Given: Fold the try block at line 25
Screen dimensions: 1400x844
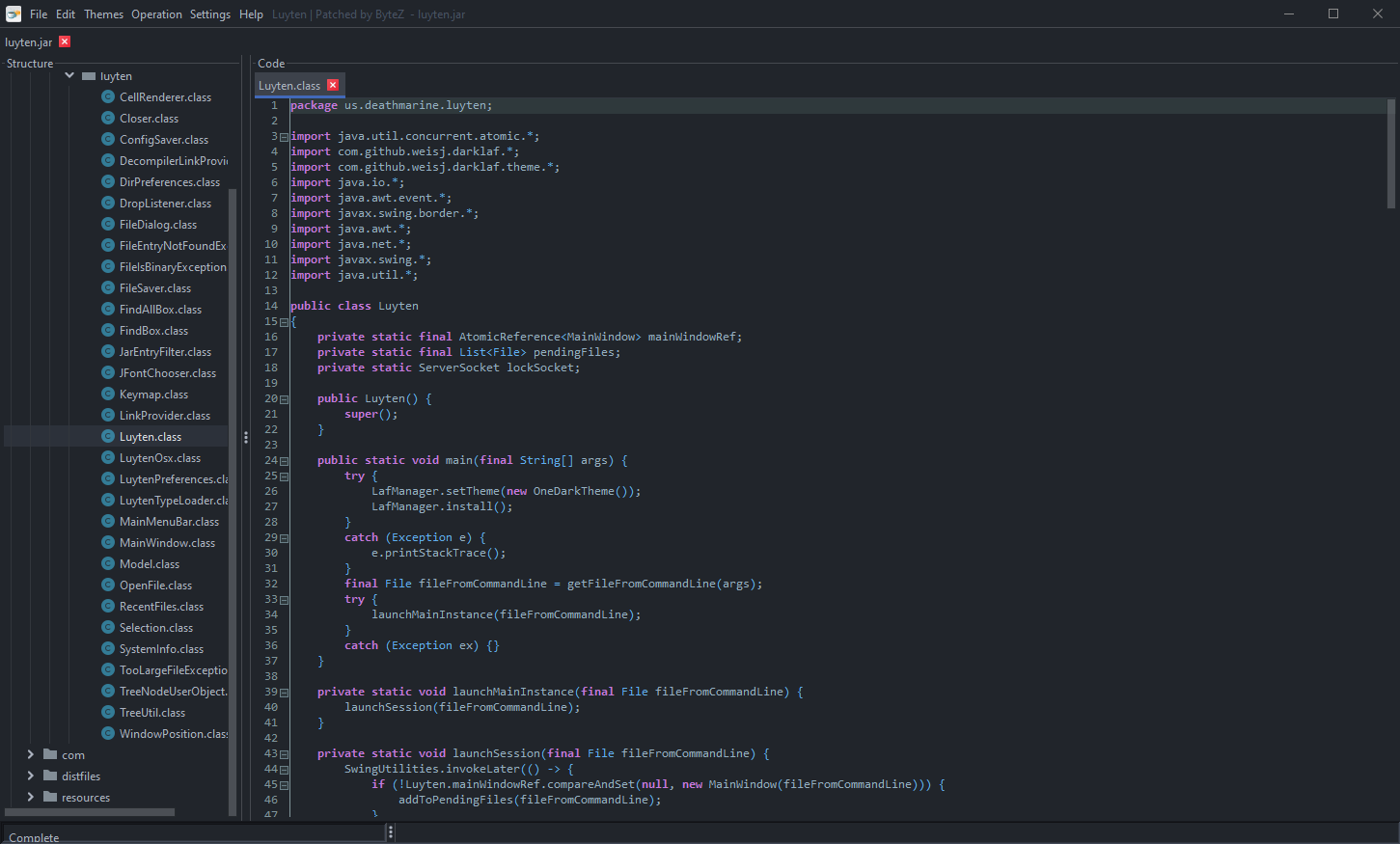Looking at the screenshot, I should (x=284, y=476).
